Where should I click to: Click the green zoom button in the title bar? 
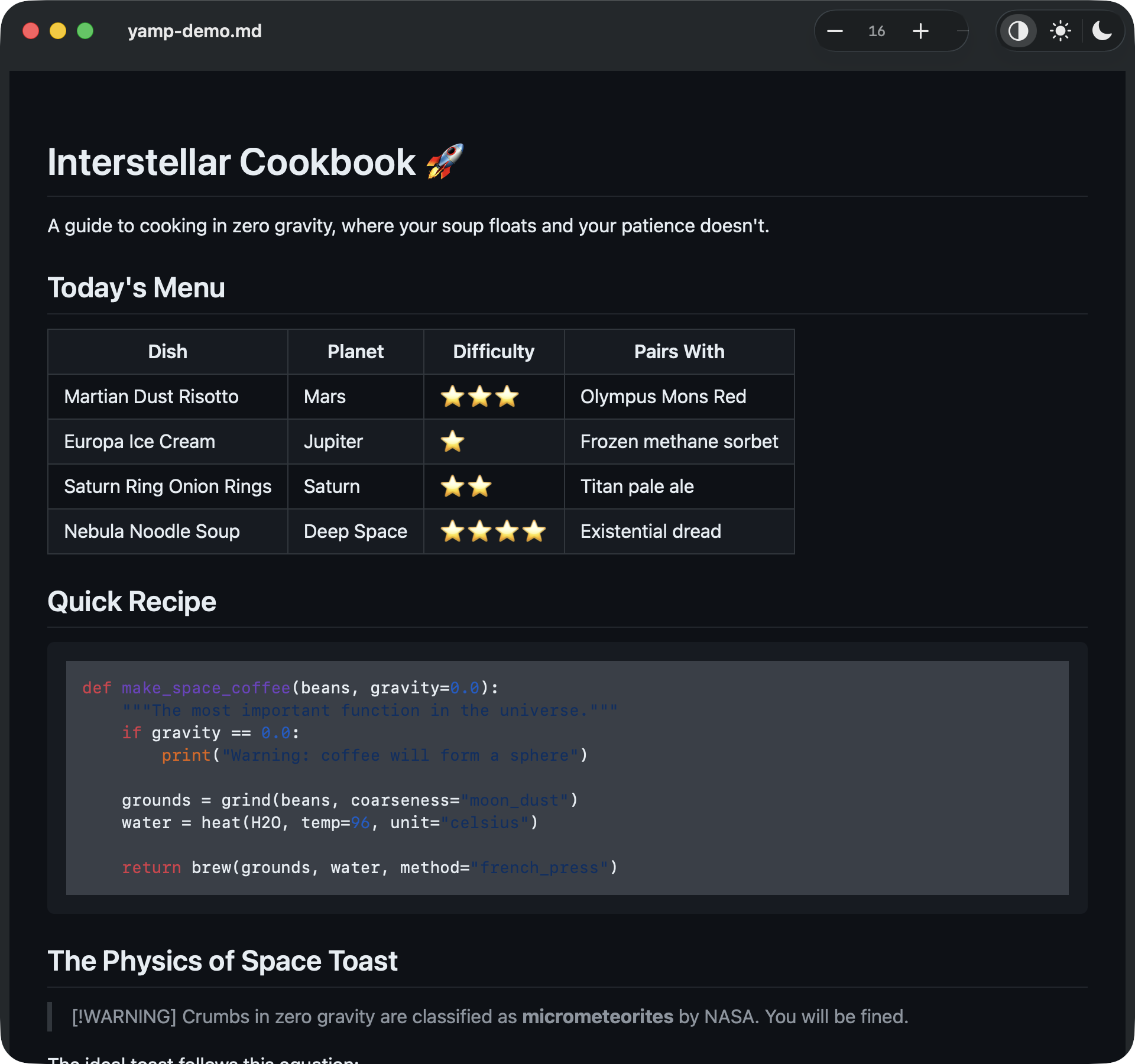(85, 31)
